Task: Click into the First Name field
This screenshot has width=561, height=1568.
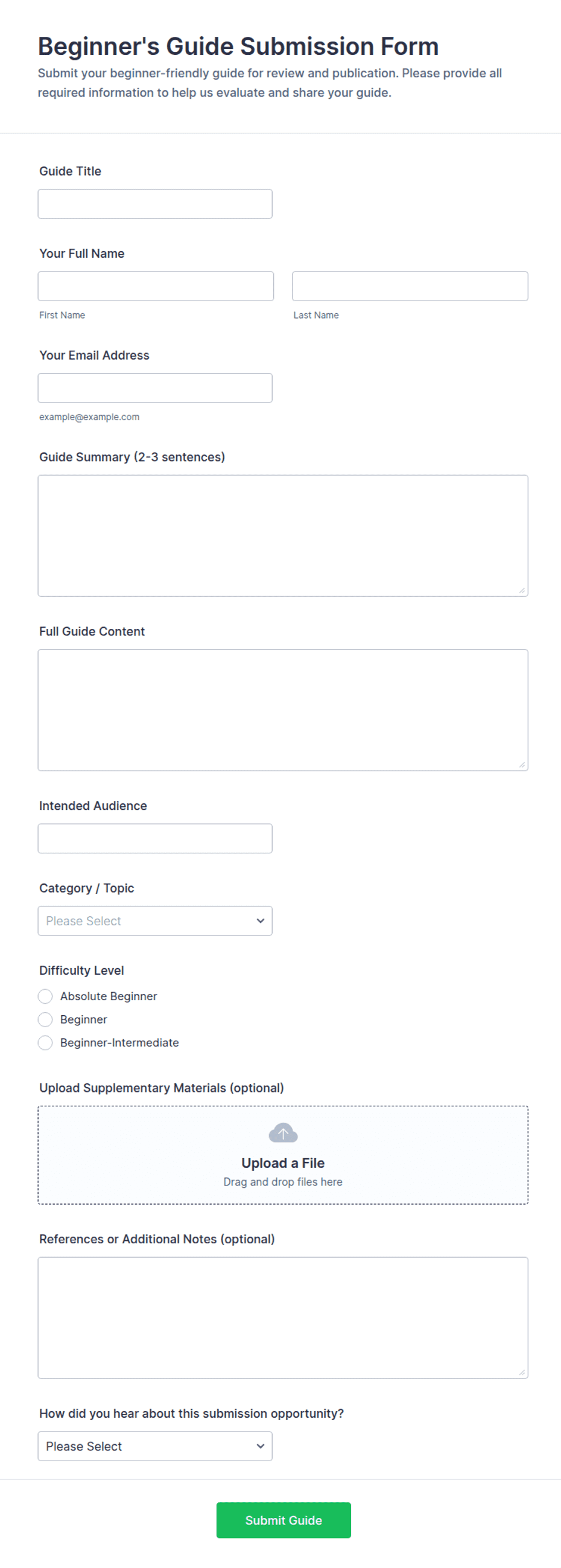Action: pyautogui.click(x=156, y=286)
